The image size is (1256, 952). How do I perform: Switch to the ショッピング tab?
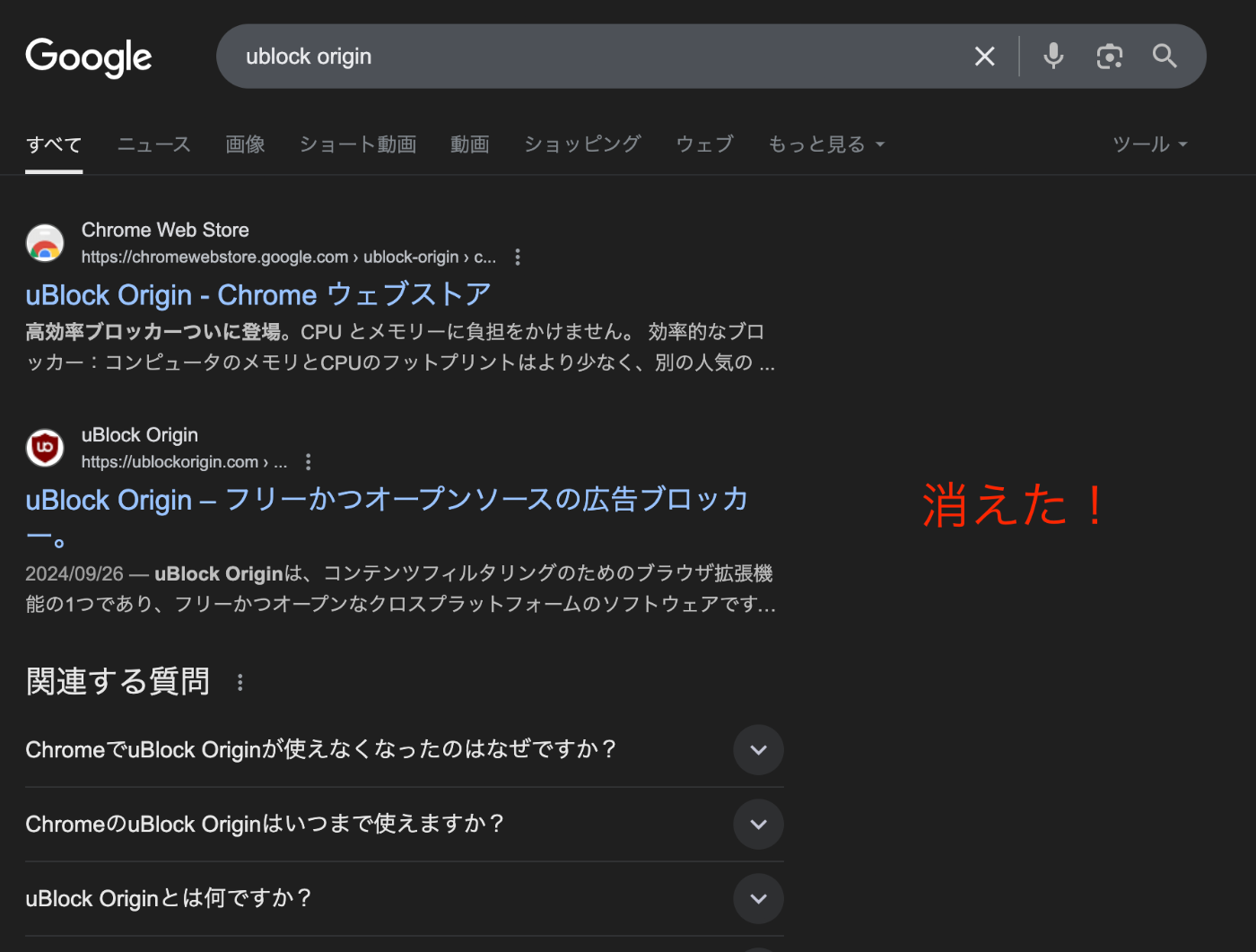click(x=582, y=144)
